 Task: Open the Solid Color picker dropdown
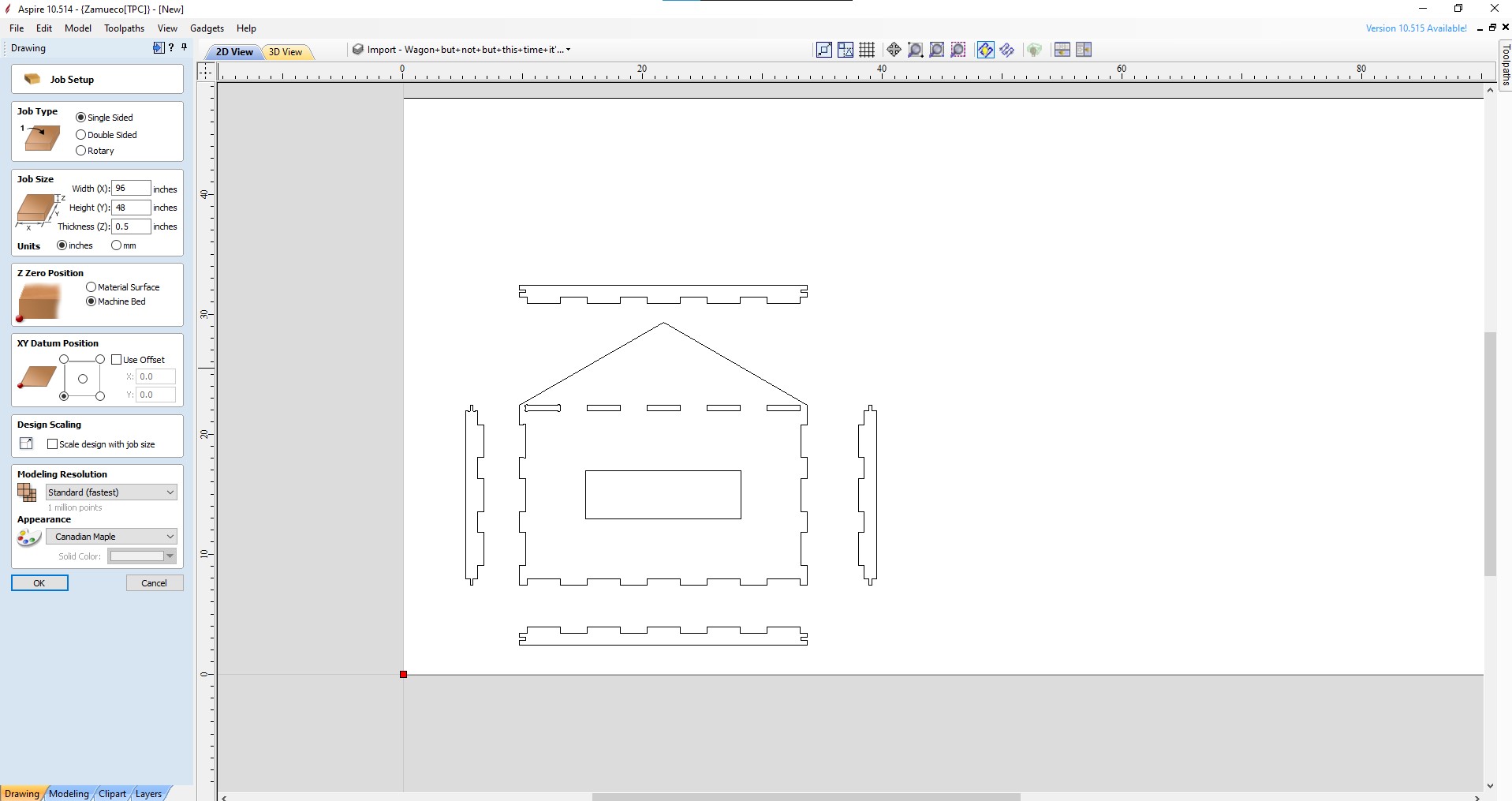[141, 556]
